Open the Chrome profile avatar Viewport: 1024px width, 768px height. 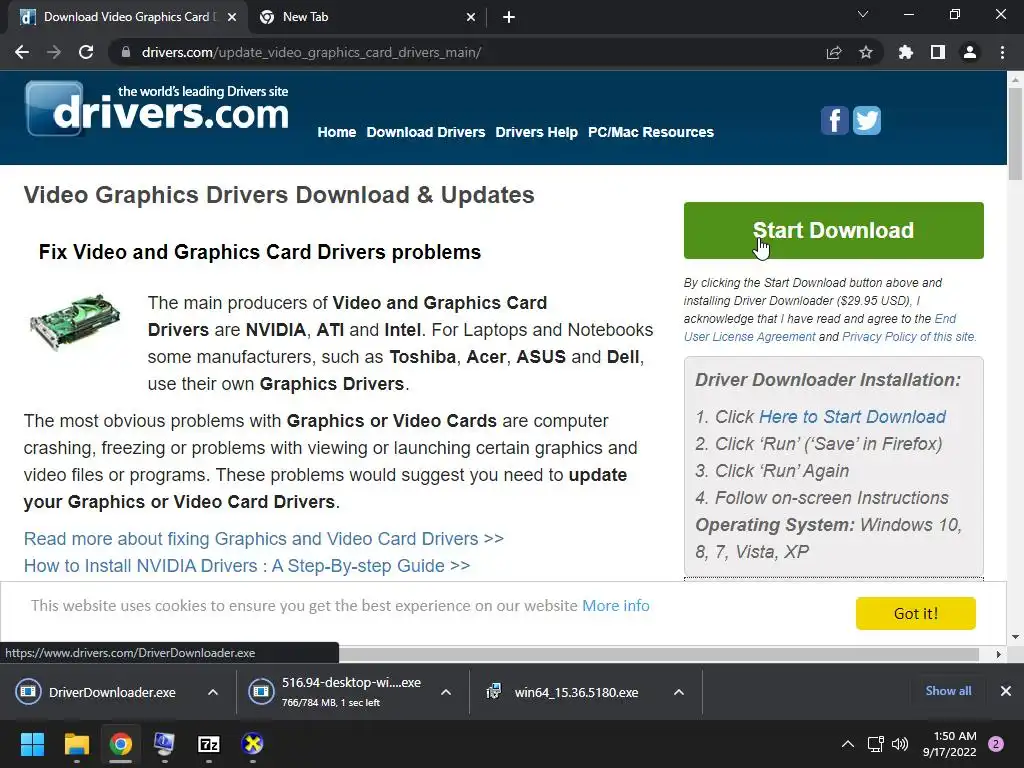(x=970, y=52)
